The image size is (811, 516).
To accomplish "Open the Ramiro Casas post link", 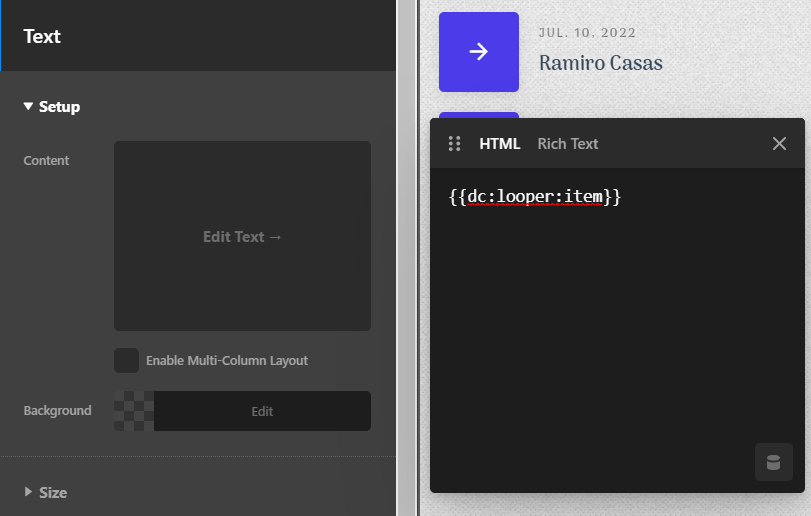I will [x=600, y=63].
